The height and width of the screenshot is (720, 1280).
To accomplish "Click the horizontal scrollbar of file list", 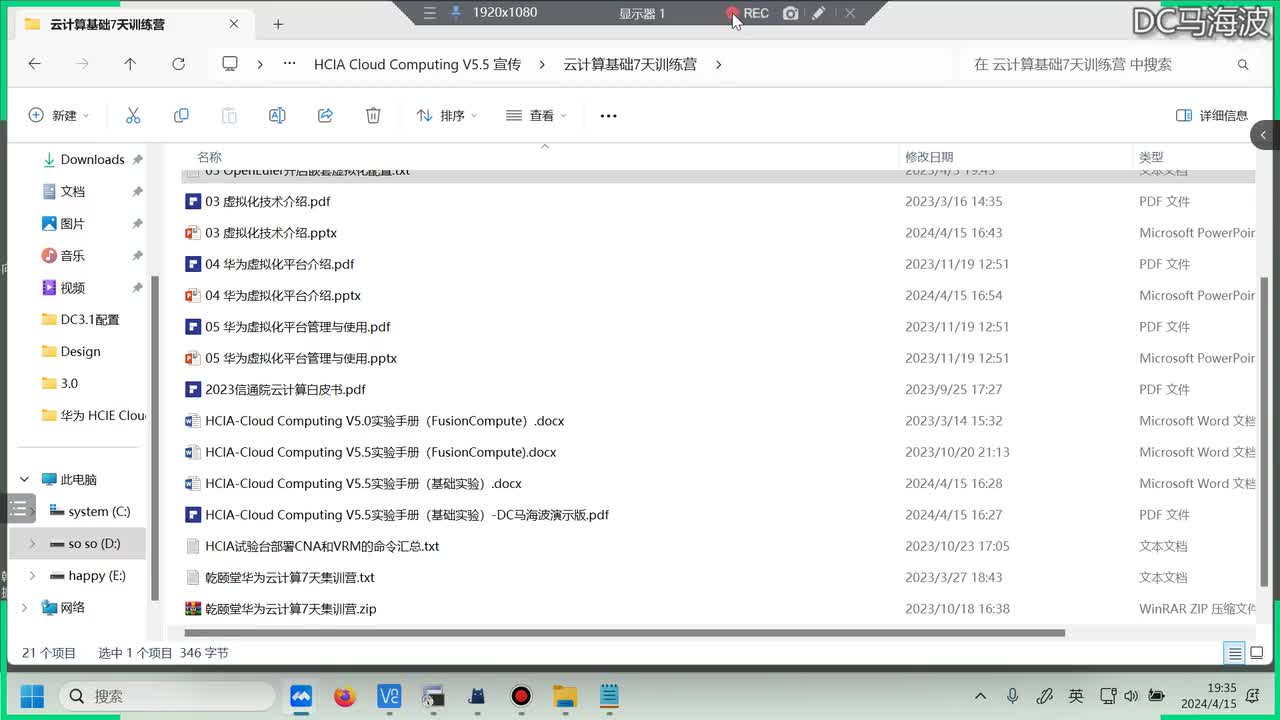I will pos(624,633).
